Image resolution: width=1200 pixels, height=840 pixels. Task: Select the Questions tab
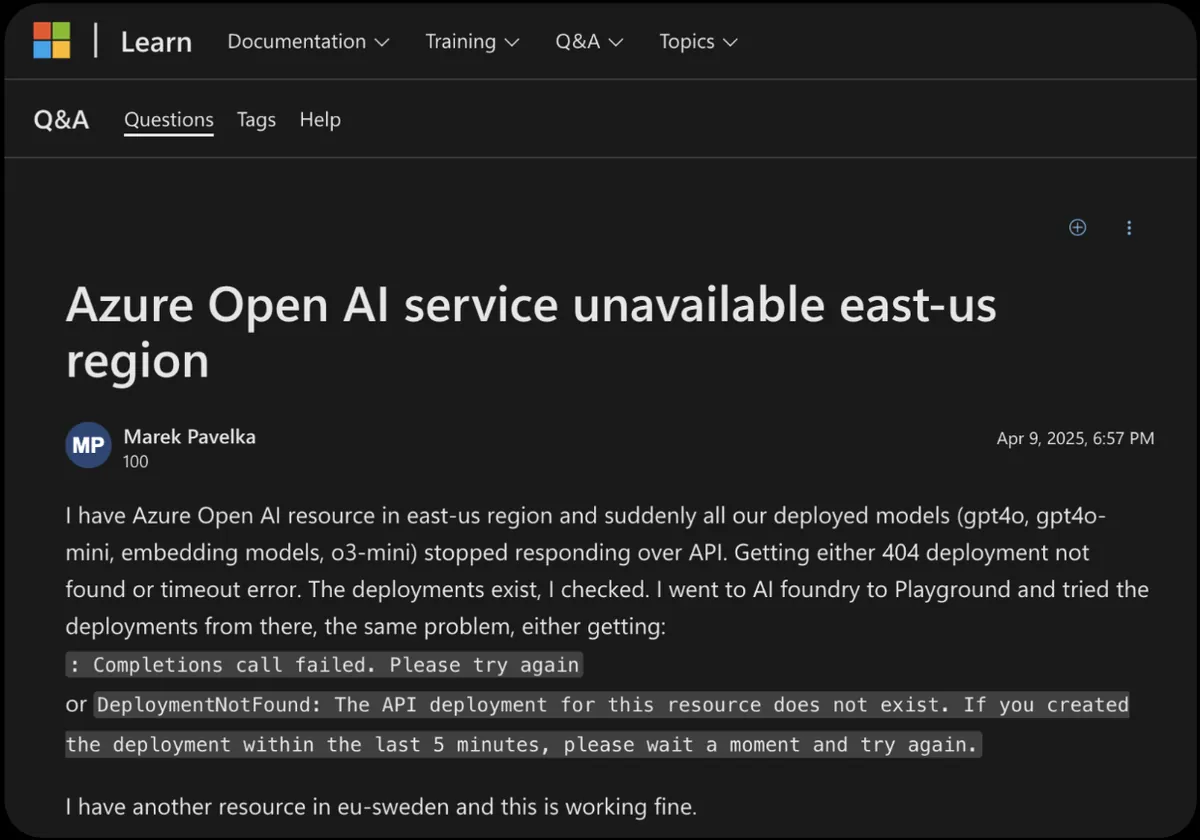[x=168, y=120]
